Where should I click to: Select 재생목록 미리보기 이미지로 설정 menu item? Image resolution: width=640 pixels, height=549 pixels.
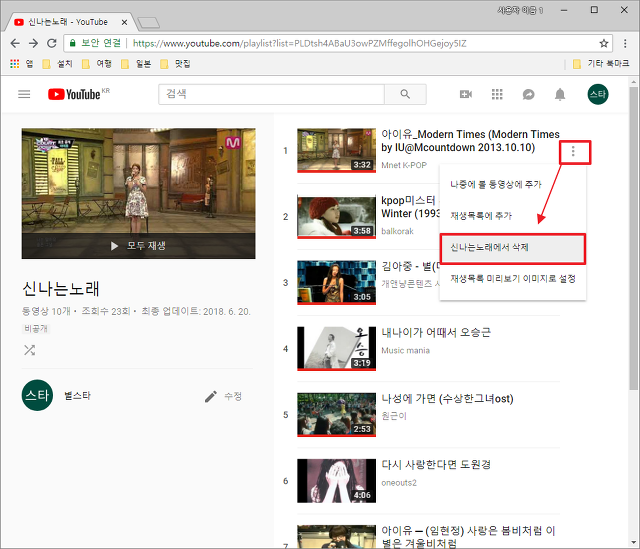(513, 279)
